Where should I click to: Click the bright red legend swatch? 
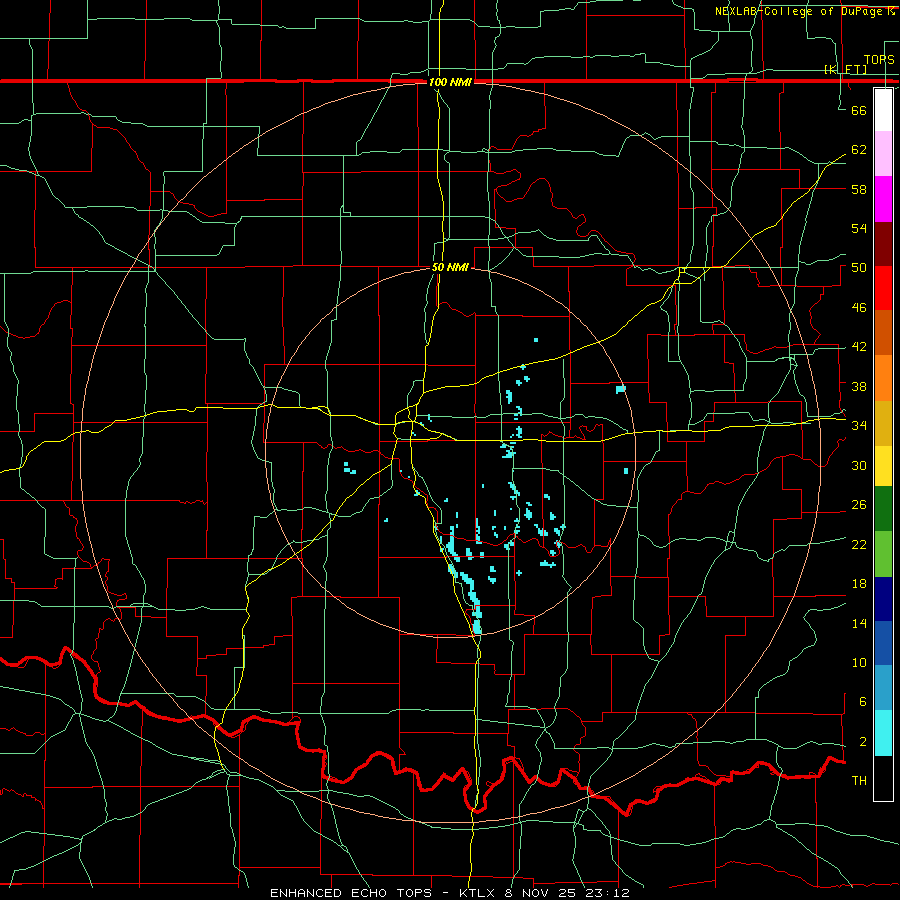tap(883, 288)
